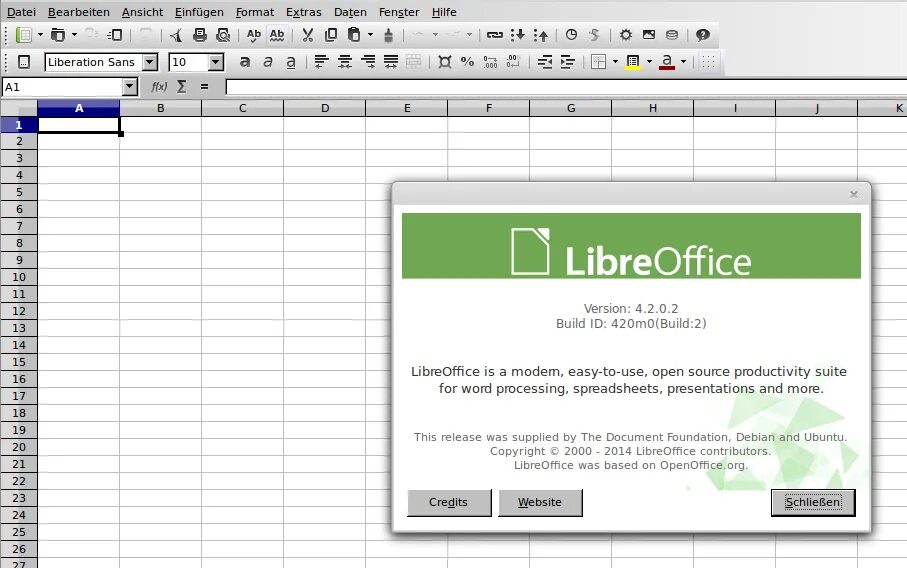Open the Extras menu
Screen dimensions: 907x568
coord(304,12)
